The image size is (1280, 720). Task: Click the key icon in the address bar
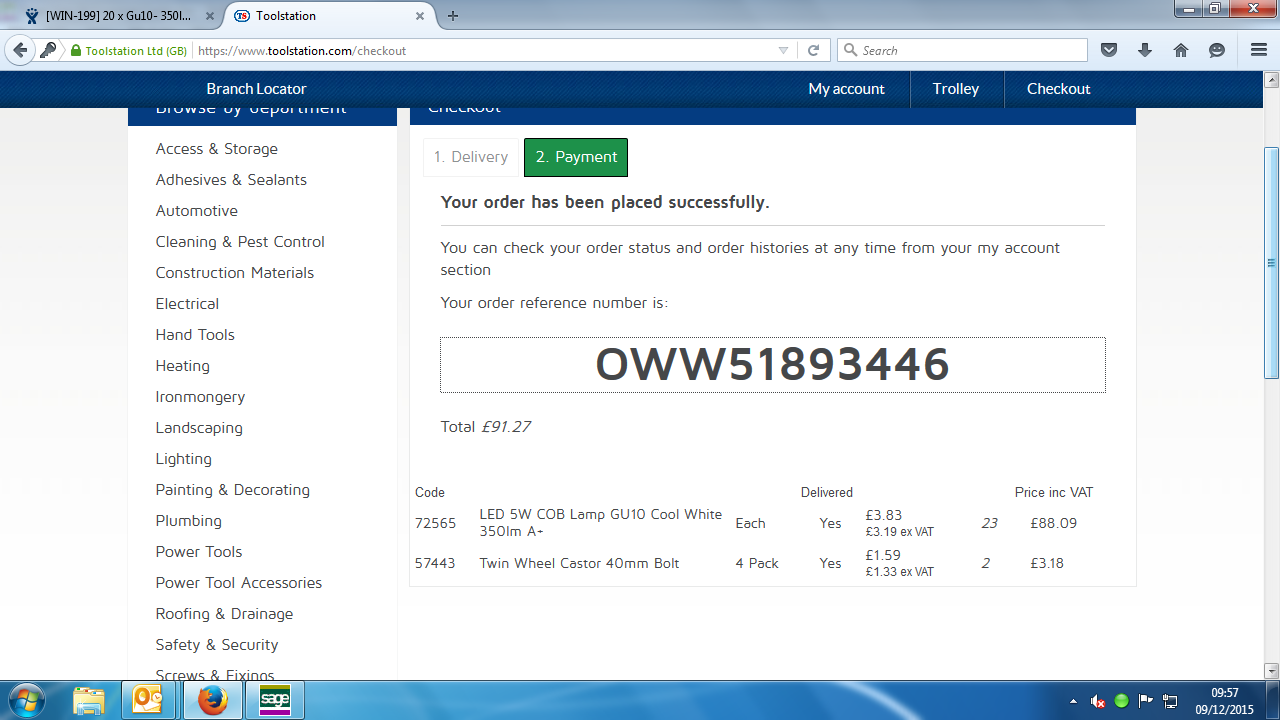(48, 50)
